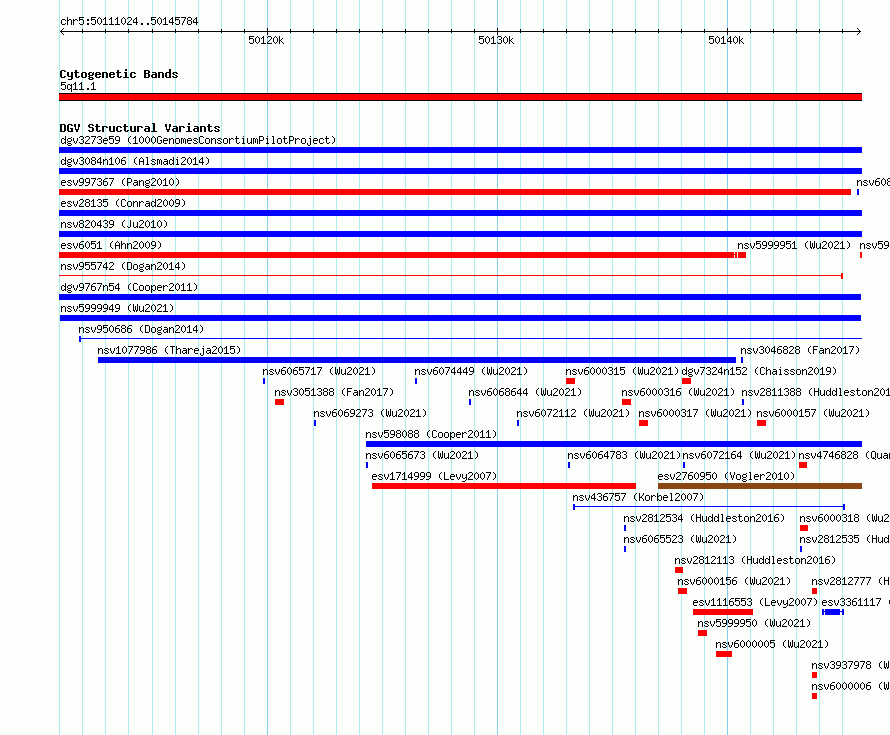Click the 50120k ruler tick label
The width and height of the screenshot is (890, 735).
click(266, 40)
